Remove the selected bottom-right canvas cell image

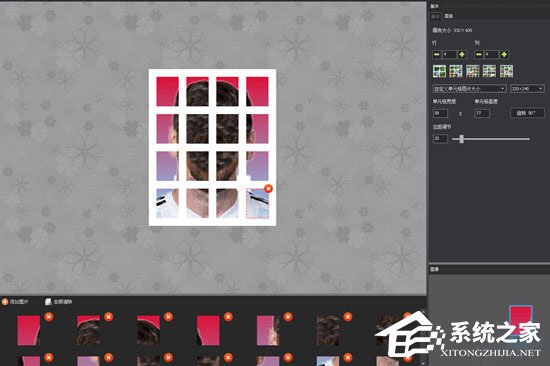(268, 188)
